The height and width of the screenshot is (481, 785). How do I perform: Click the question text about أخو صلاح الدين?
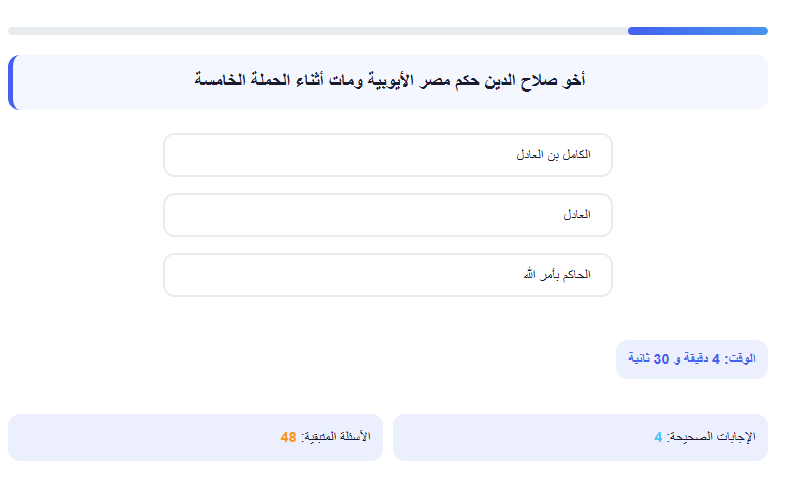389,80
